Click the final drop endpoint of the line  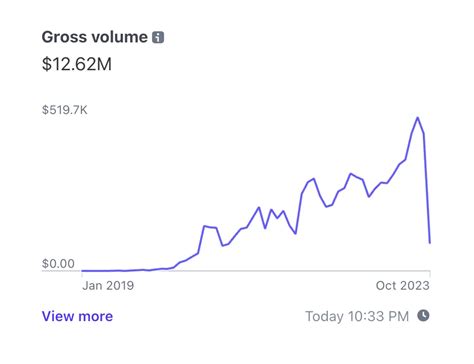point(430,243)
